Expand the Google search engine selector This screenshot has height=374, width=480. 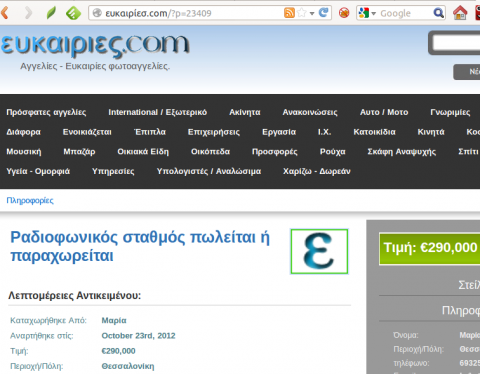367,13
